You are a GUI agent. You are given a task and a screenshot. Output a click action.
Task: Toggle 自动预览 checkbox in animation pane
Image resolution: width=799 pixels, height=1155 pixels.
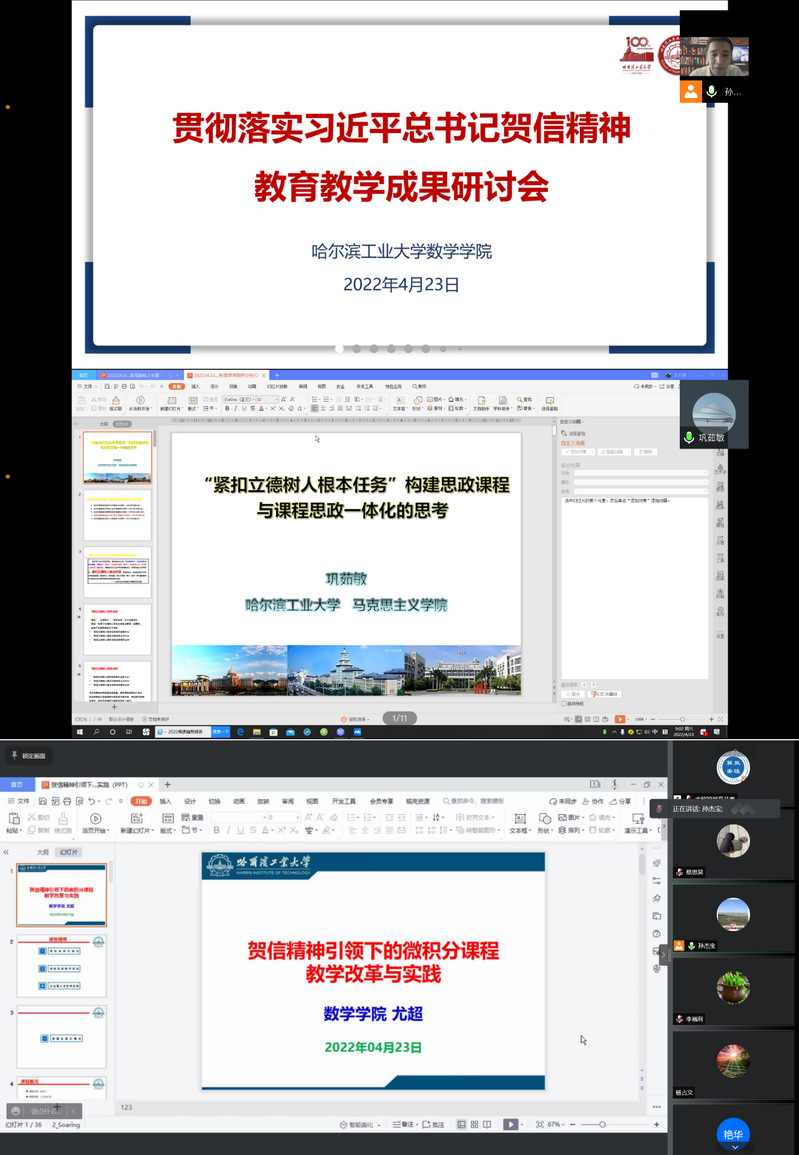568,703
